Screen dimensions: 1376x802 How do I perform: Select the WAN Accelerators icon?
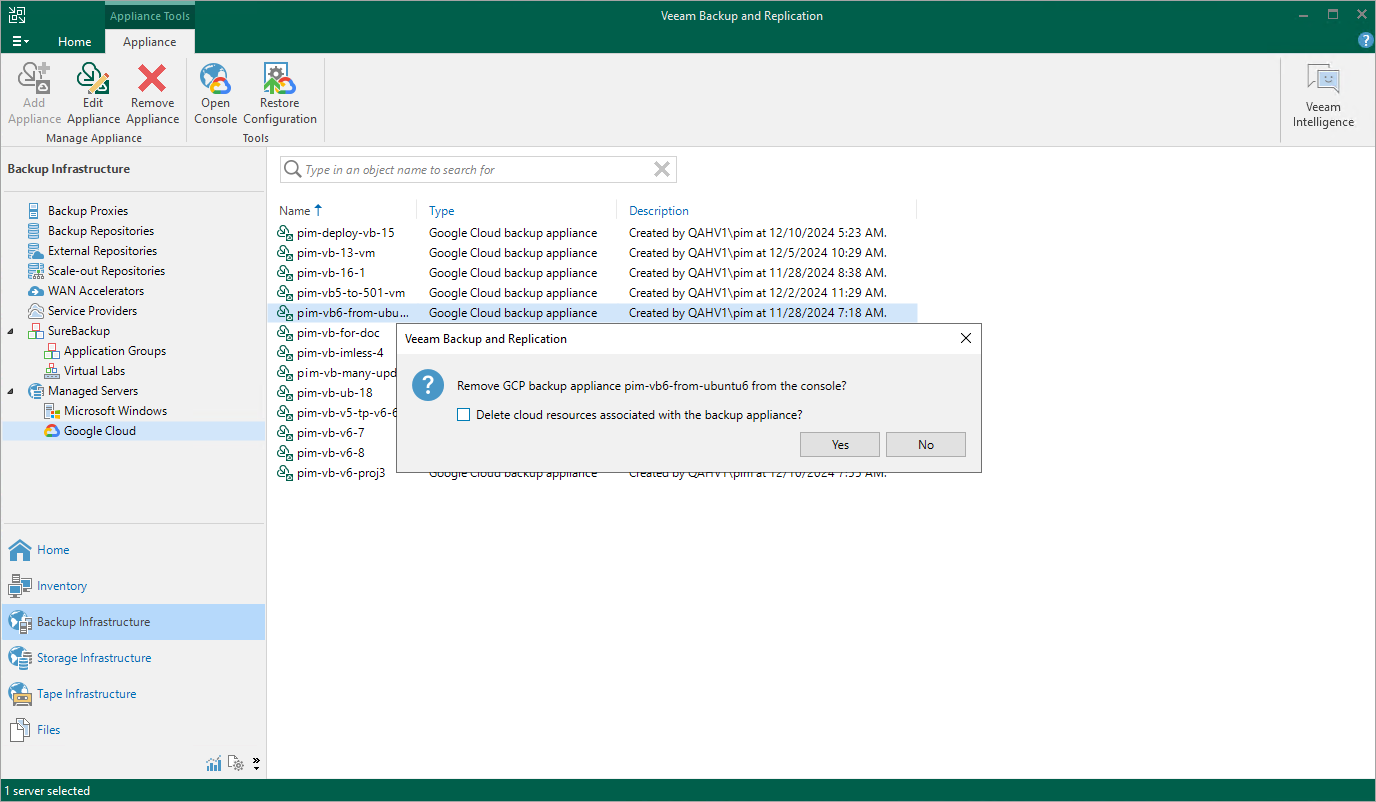pyautogui.click(x=36, y=291)
